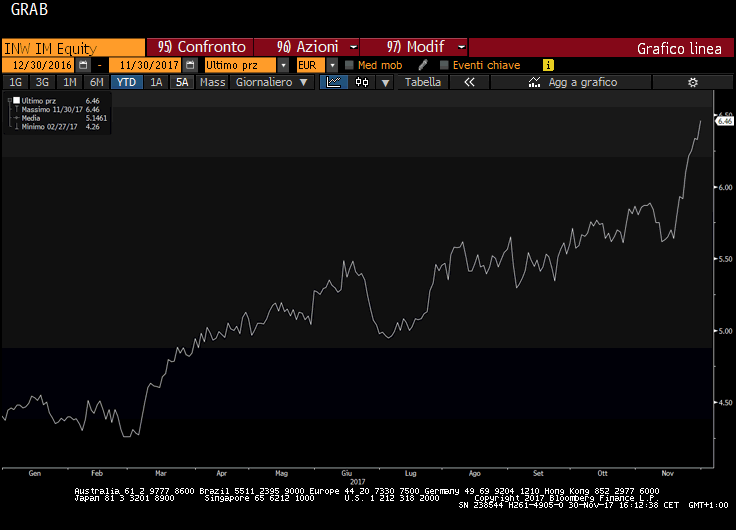Toggle the Ultimo prz legend checkbox

tap(16, 101)
